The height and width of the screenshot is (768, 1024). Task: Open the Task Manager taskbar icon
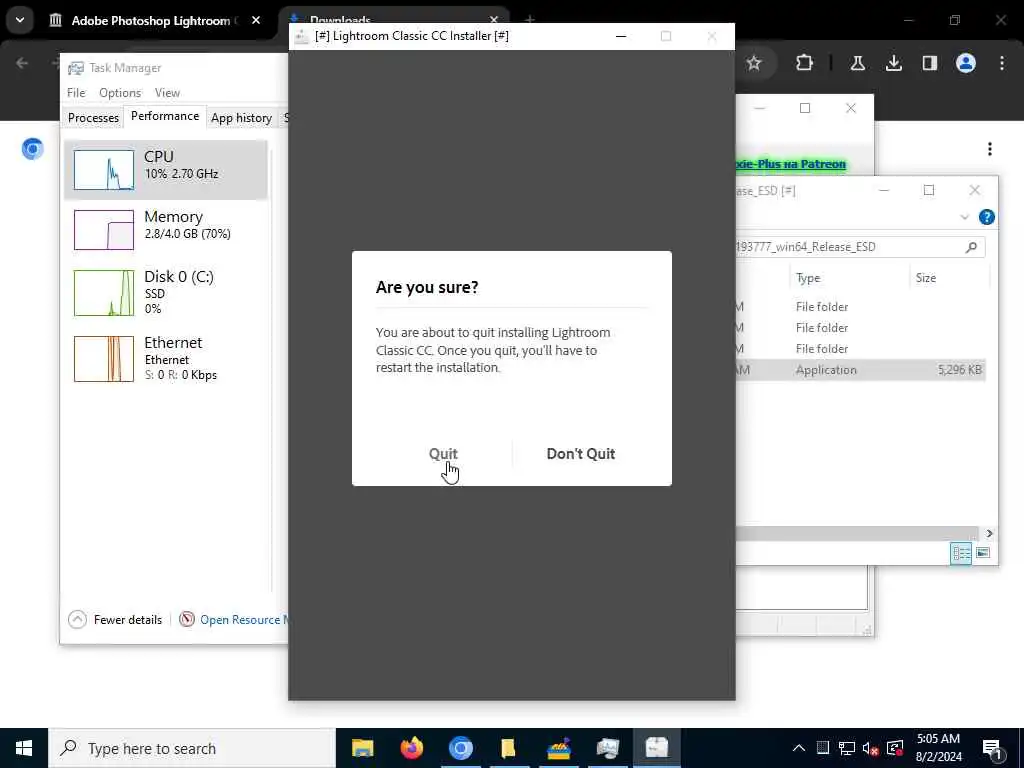point(607,748)
